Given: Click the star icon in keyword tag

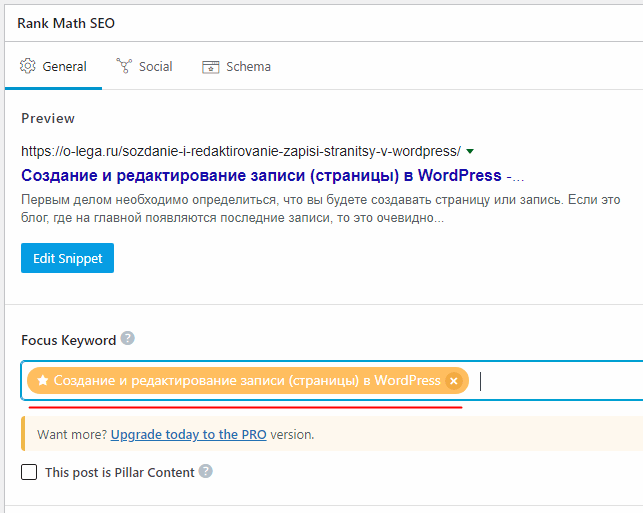Looking at the screenshot, I should (x=43, y=381).
